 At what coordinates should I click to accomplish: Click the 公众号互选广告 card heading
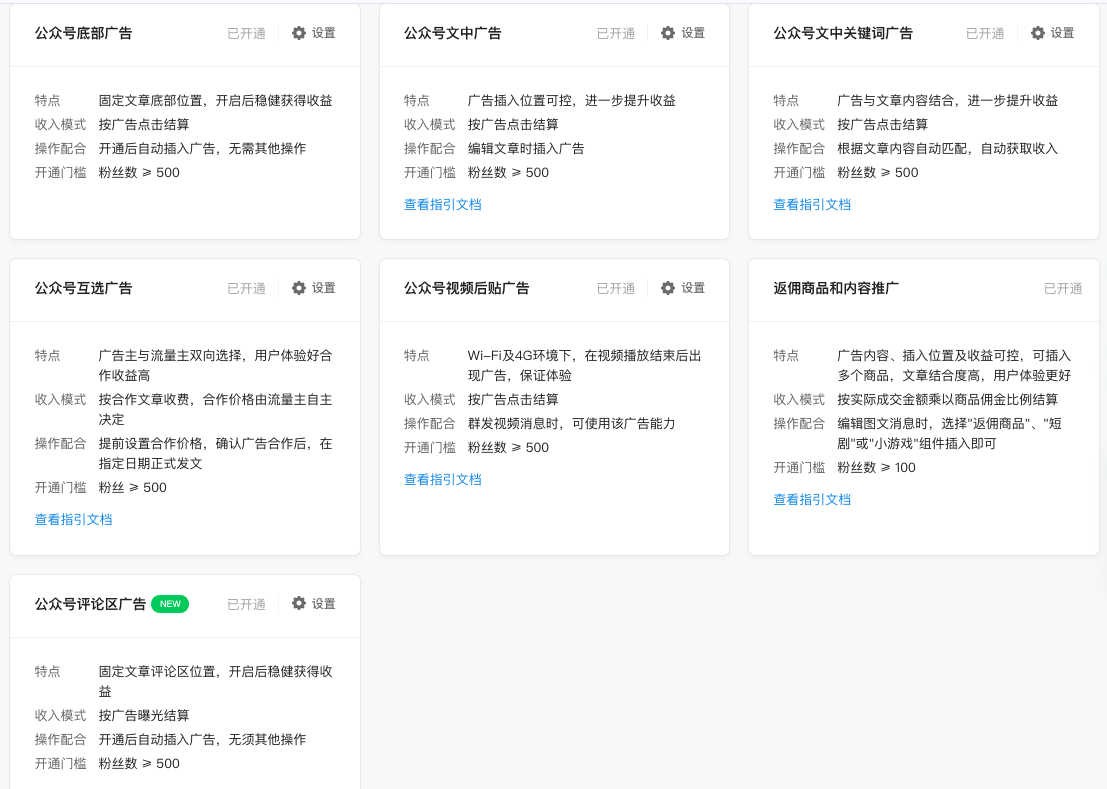[x=83, y=288]
